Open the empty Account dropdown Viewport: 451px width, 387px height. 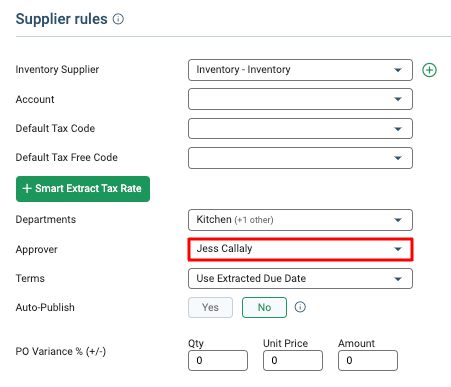coord(300,99)
